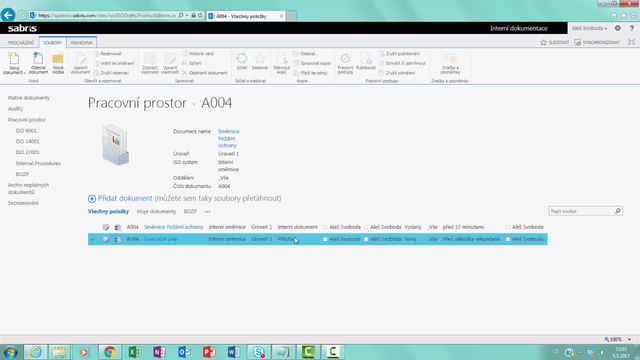This screenshot has height=360, width=640.
Task: Open Značky a poznámky ribbon icon
Action: [450, 63]
